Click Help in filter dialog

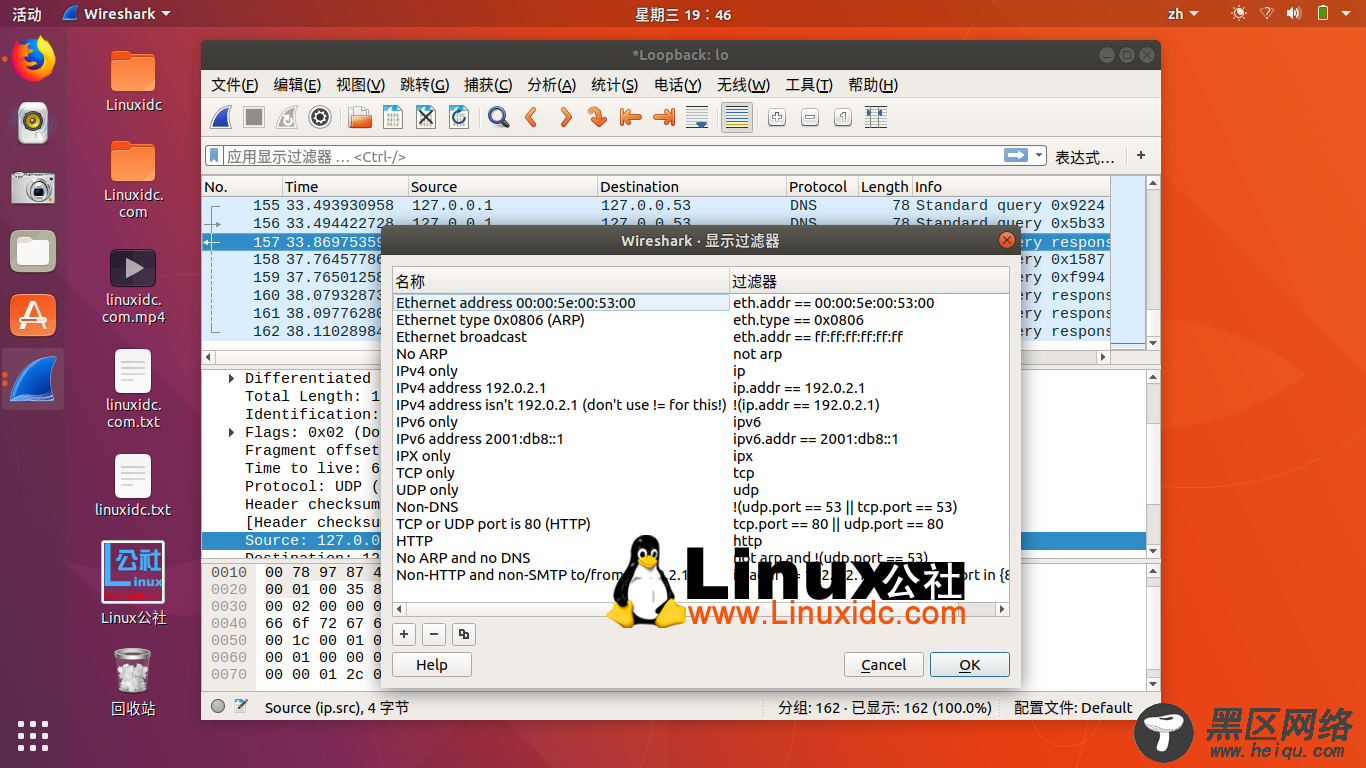point(432,665)
